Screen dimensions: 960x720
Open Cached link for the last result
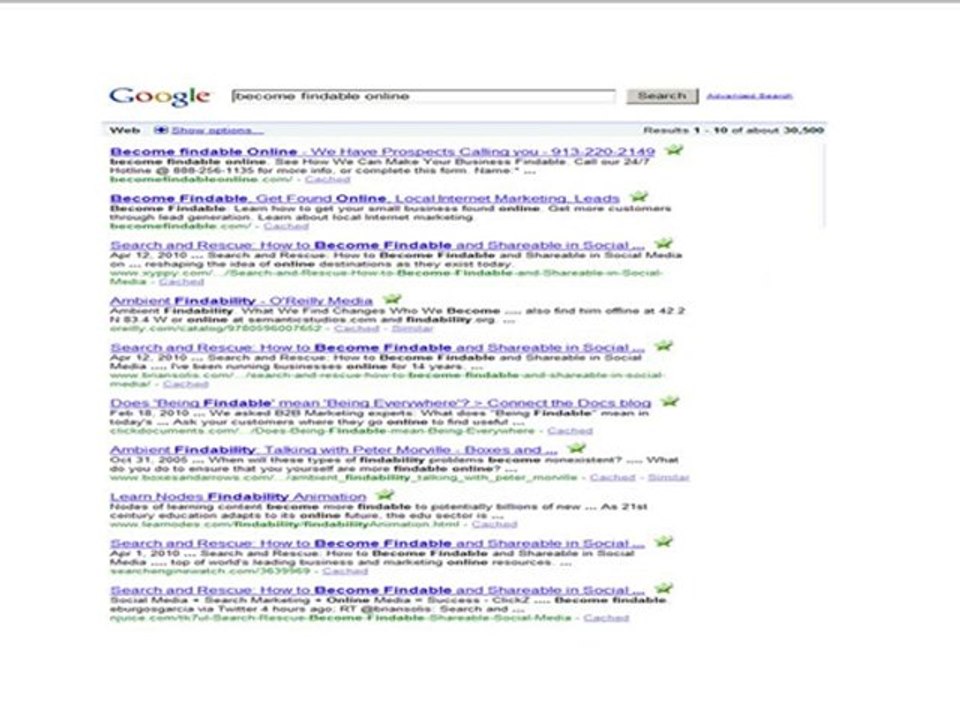coord(606,618)
